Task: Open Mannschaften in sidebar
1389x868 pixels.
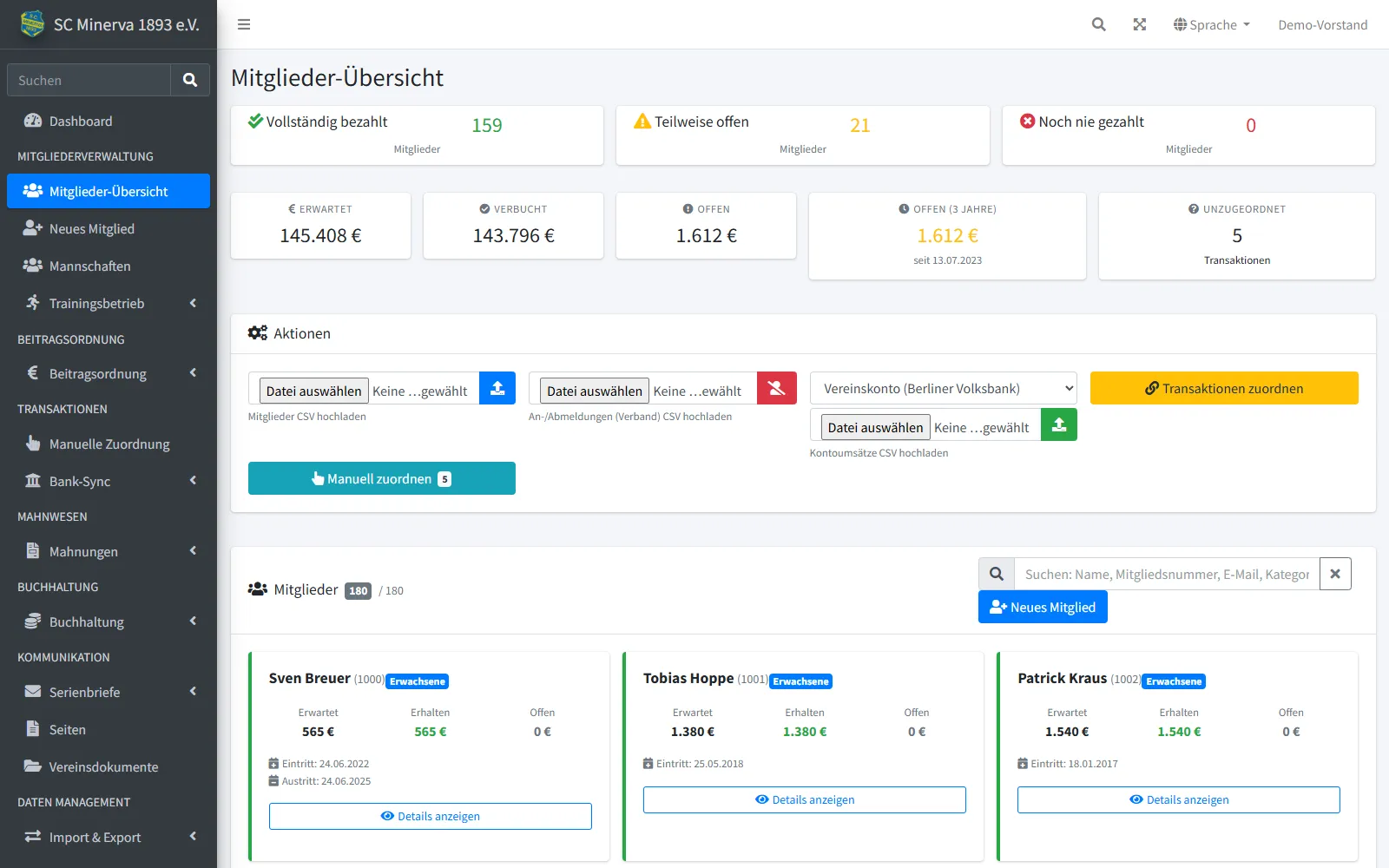Action: tap(109, 266)
